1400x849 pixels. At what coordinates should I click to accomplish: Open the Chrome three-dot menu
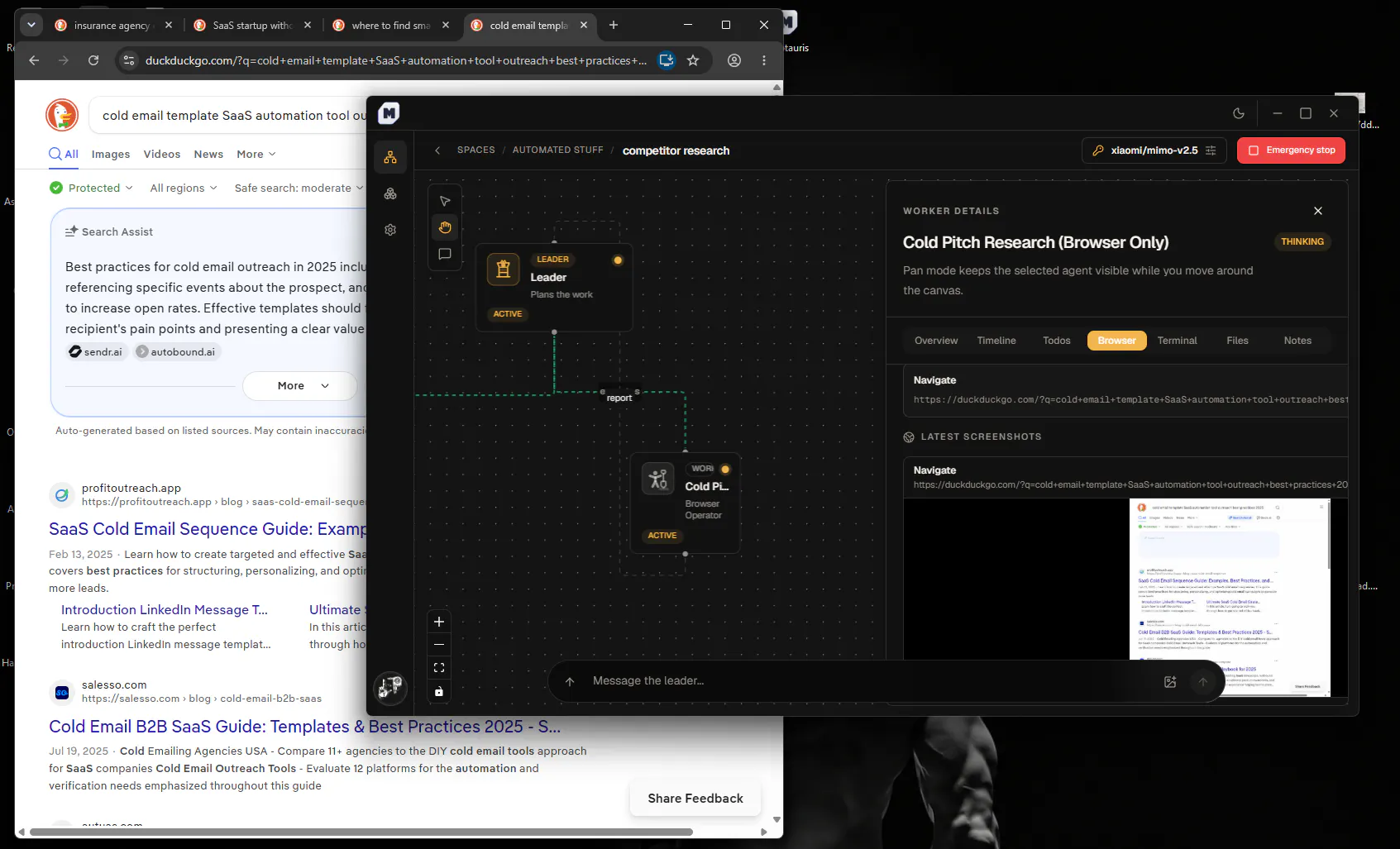coord(764,60)
